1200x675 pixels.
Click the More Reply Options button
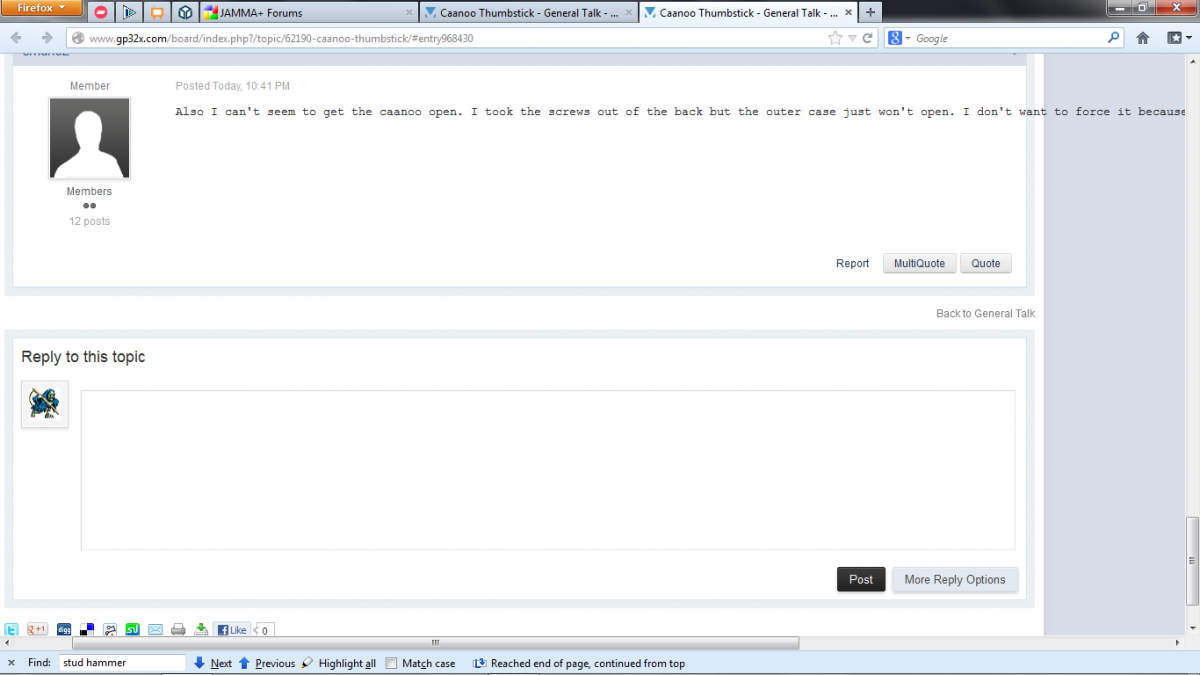[x=954, y=579]
